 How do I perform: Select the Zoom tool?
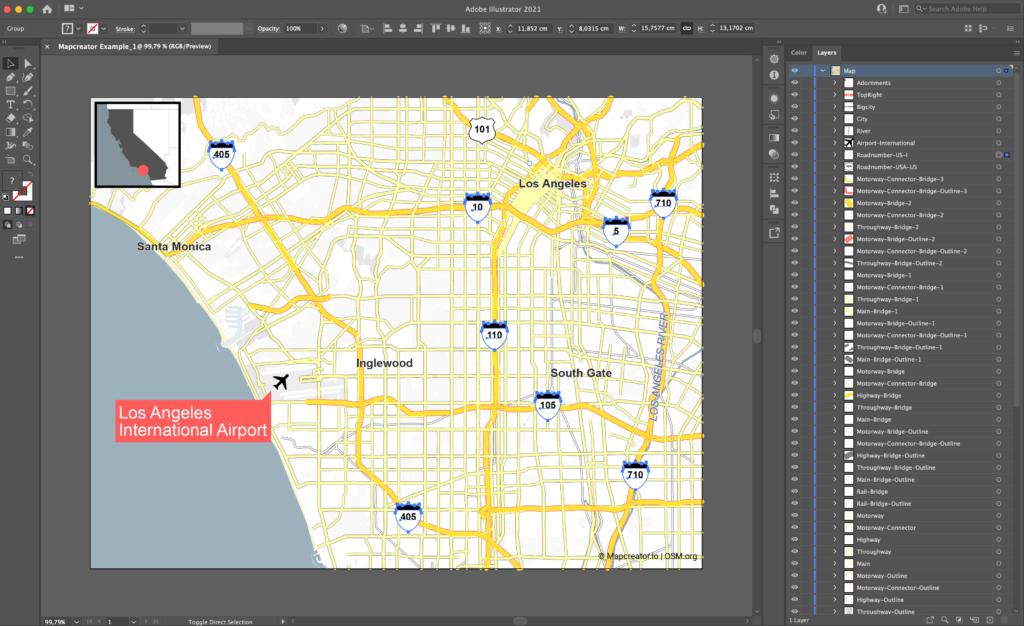[27, 159]
